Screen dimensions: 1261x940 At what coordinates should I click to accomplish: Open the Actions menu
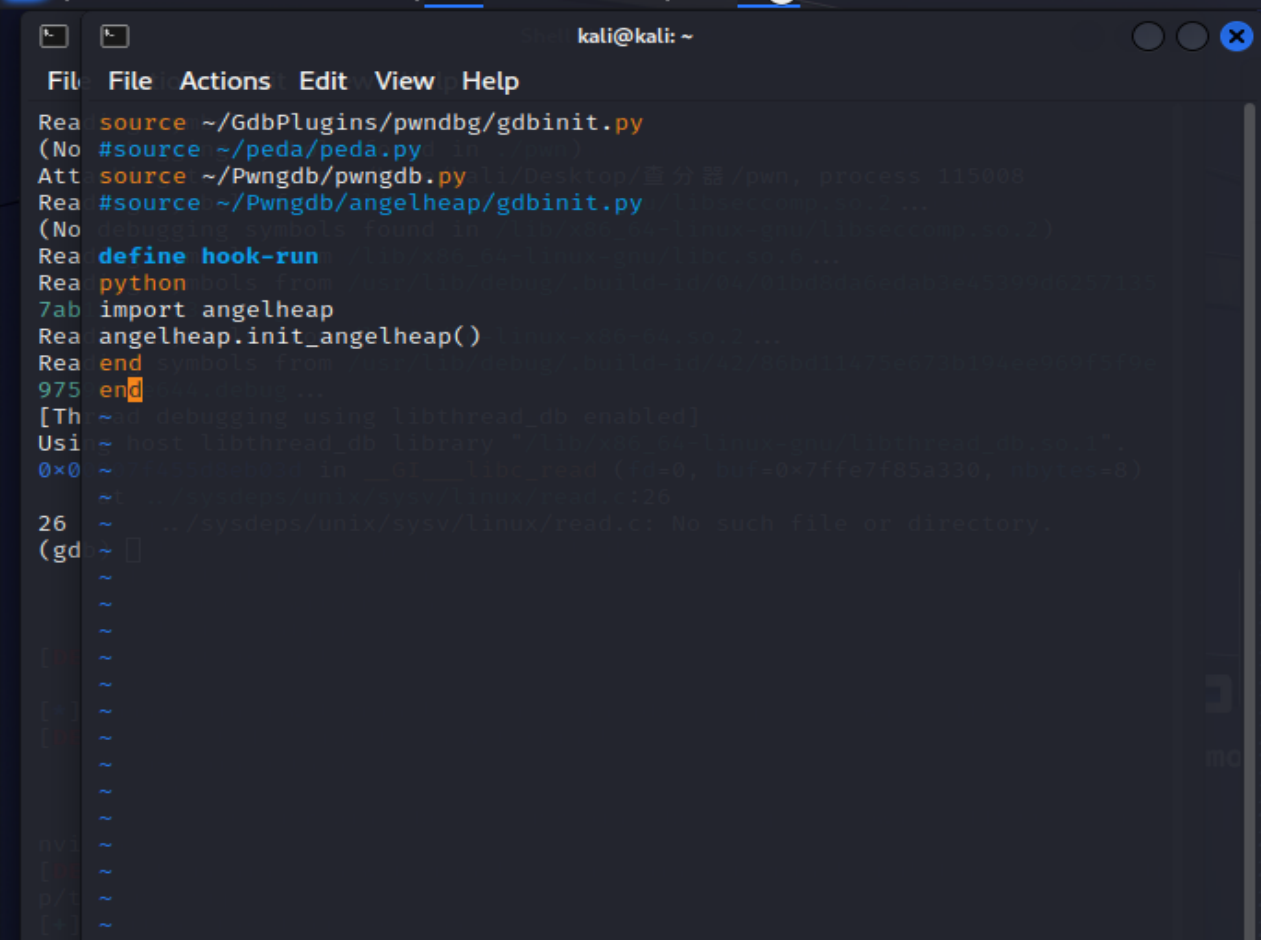click(225, 81)
